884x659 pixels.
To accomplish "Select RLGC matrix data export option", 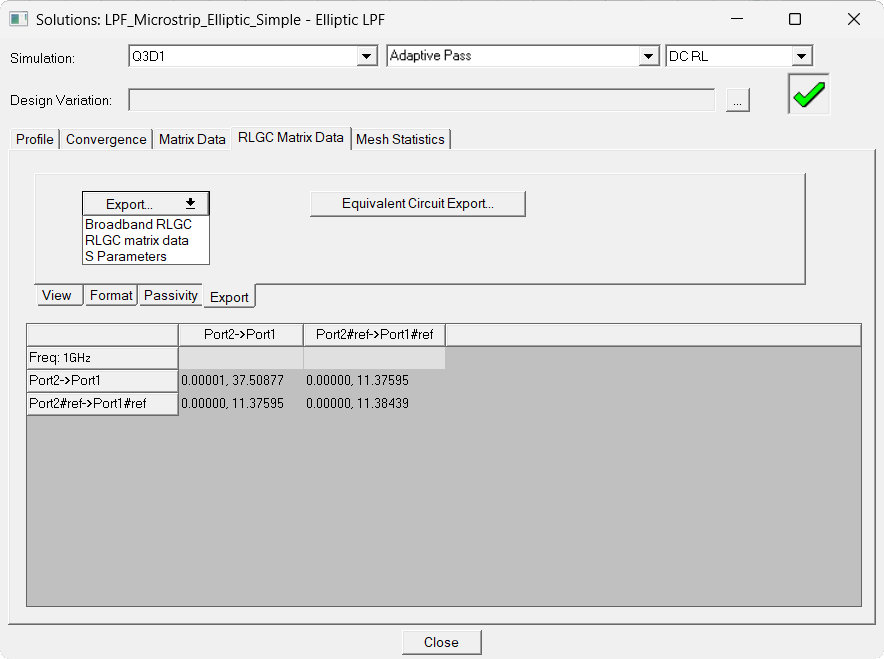I will click(x=137, y=240).
